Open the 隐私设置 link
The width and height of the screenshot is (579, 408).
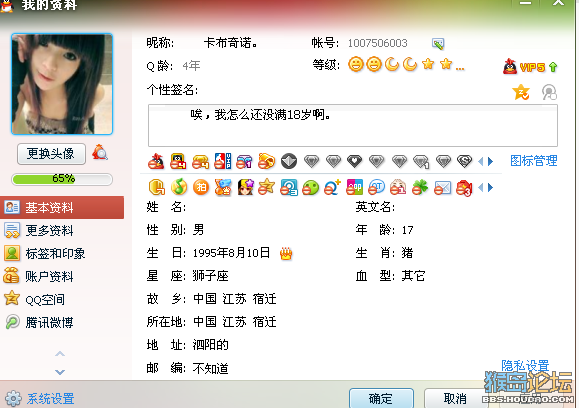pyautogui.click(x=525, y=366)
